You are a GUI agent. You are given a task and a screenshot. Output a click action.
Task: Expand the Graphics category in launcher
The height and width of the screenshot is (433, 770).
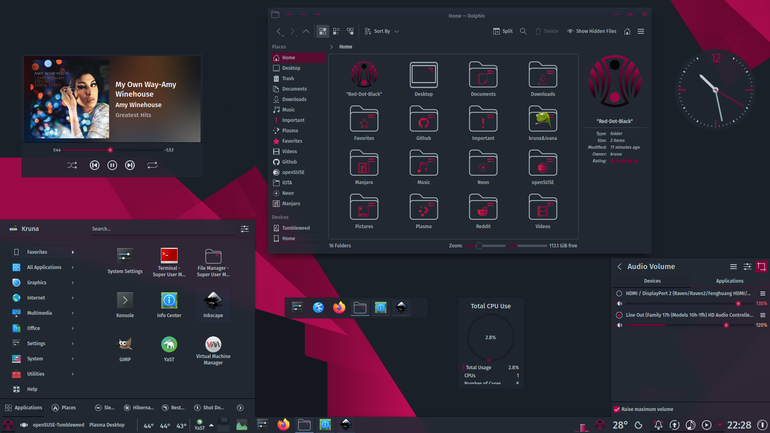[43, 283]
